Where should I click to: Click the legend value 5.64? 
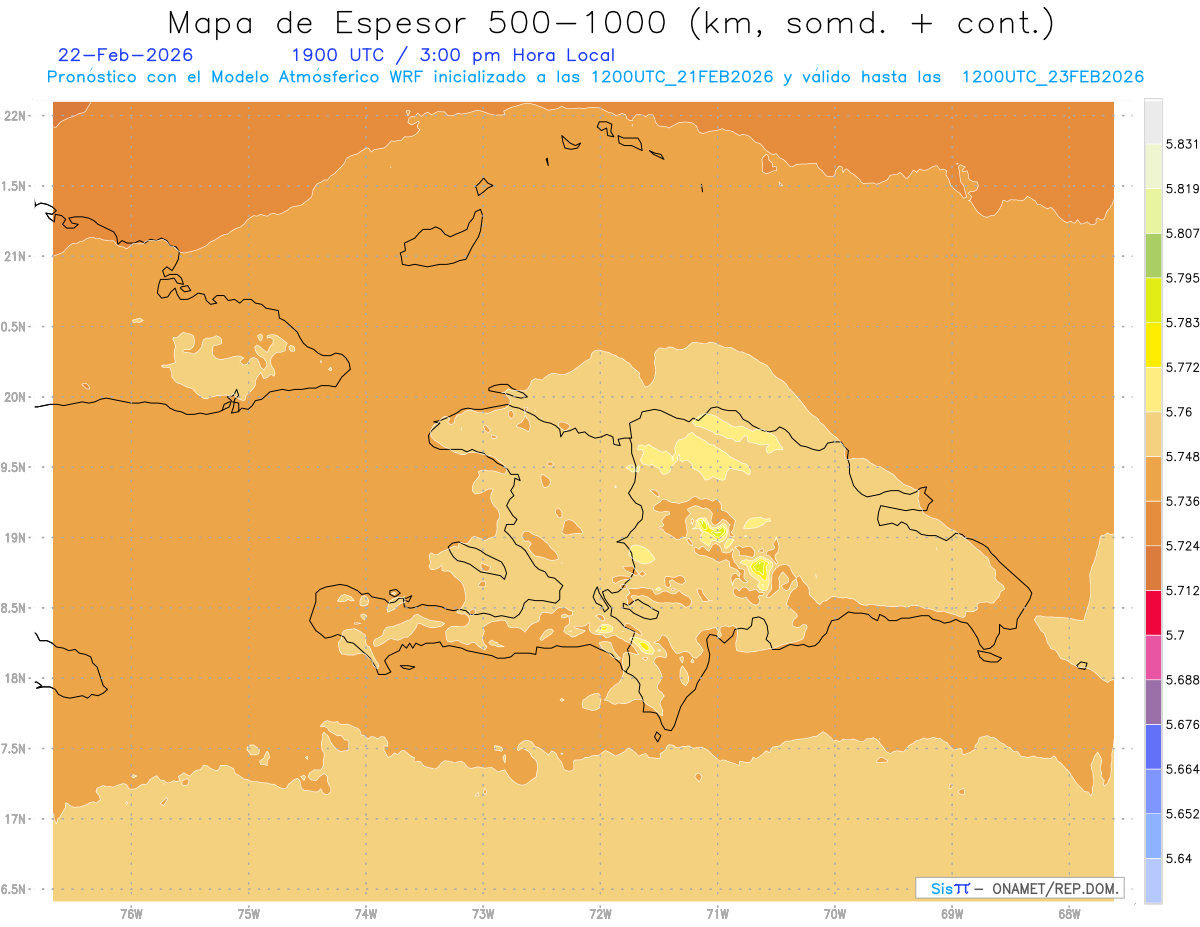click(x=1179, y=859)
